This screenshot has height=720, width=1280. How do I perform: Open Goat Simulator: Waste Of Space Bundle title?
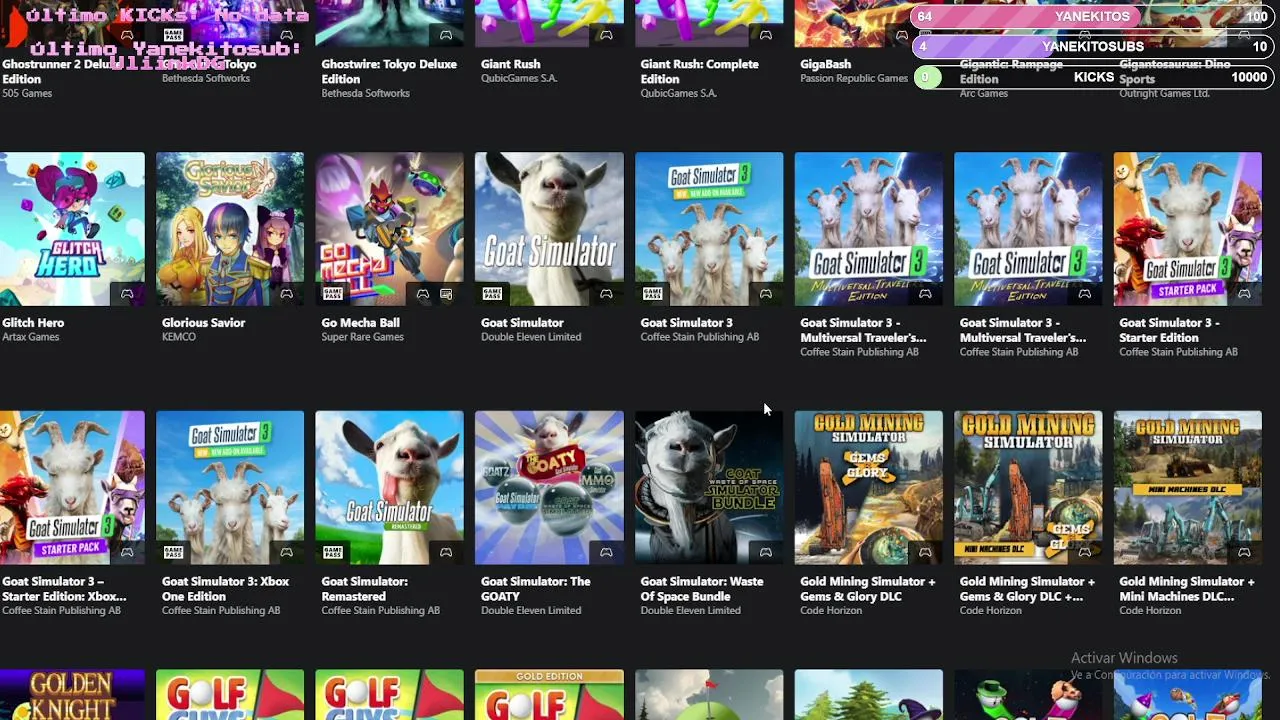click(702, 589)
